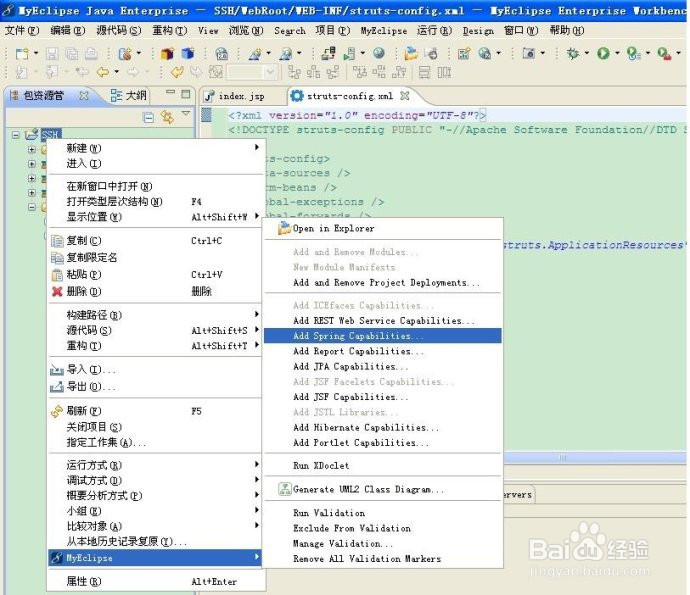Screen dimensions: 690x595
Task: Open the Debug button dropdown arrow
Action: [x=587, y=53]
